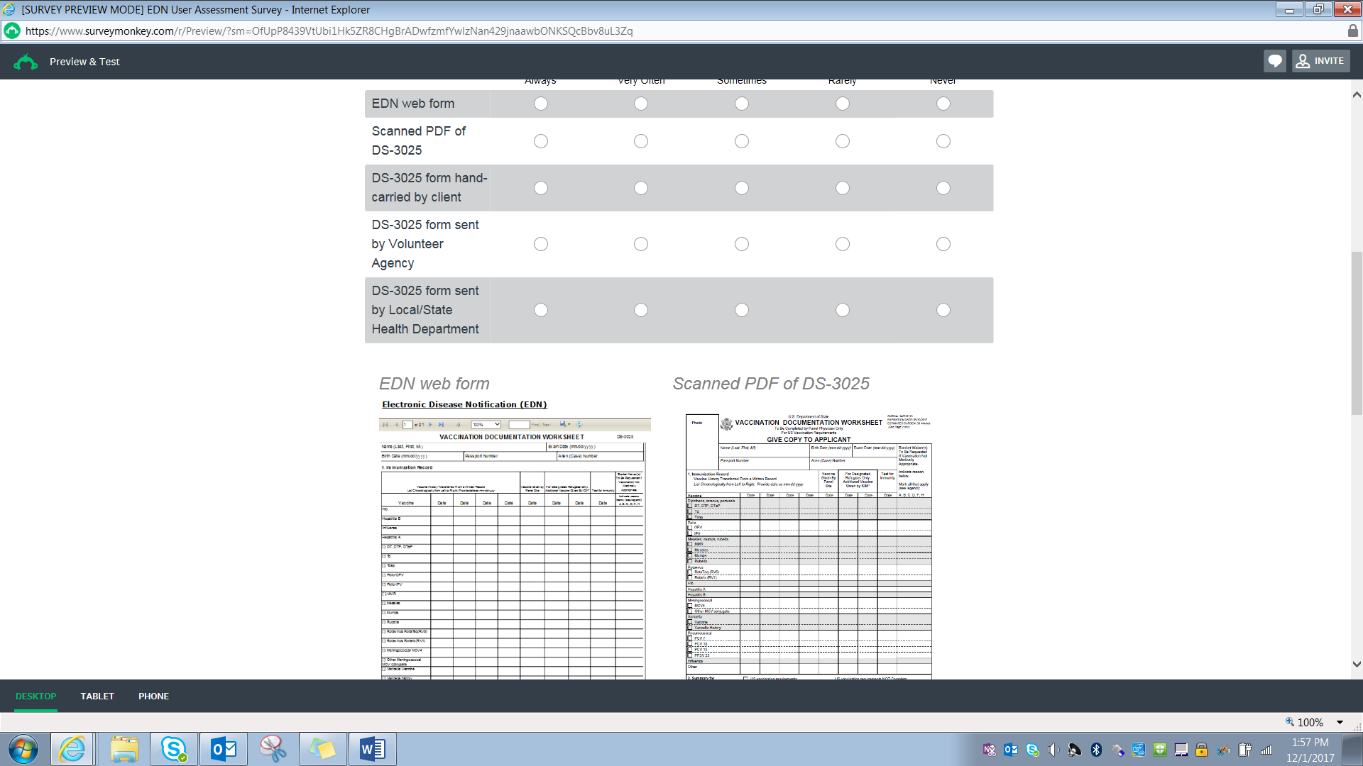Click the small Outlook icon in the system tray

[x=1011, y=749]
